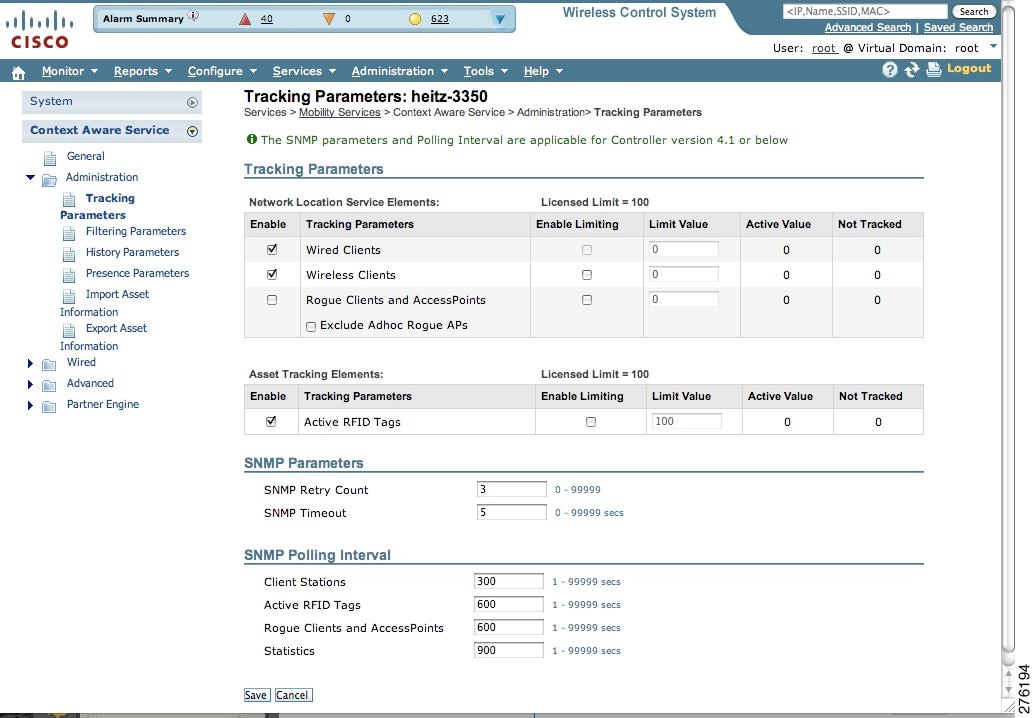Enable Rogue Clients and AccessPoints tracking
Image resolution: width=1033 pixels, height=718 pixels.
tap(272, 300)
